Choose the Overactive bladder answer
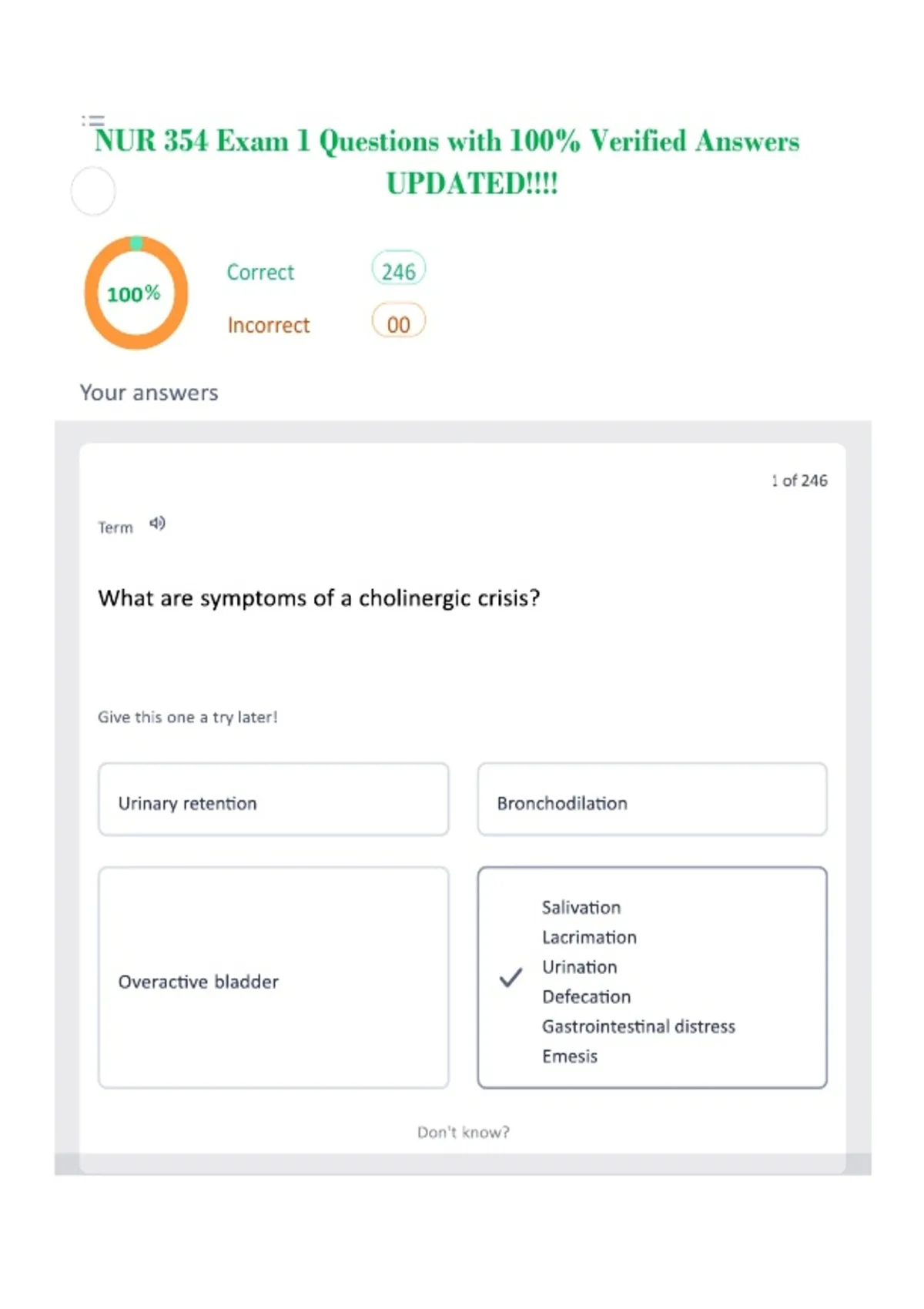 pyautogui.click(x=273, y=978)
